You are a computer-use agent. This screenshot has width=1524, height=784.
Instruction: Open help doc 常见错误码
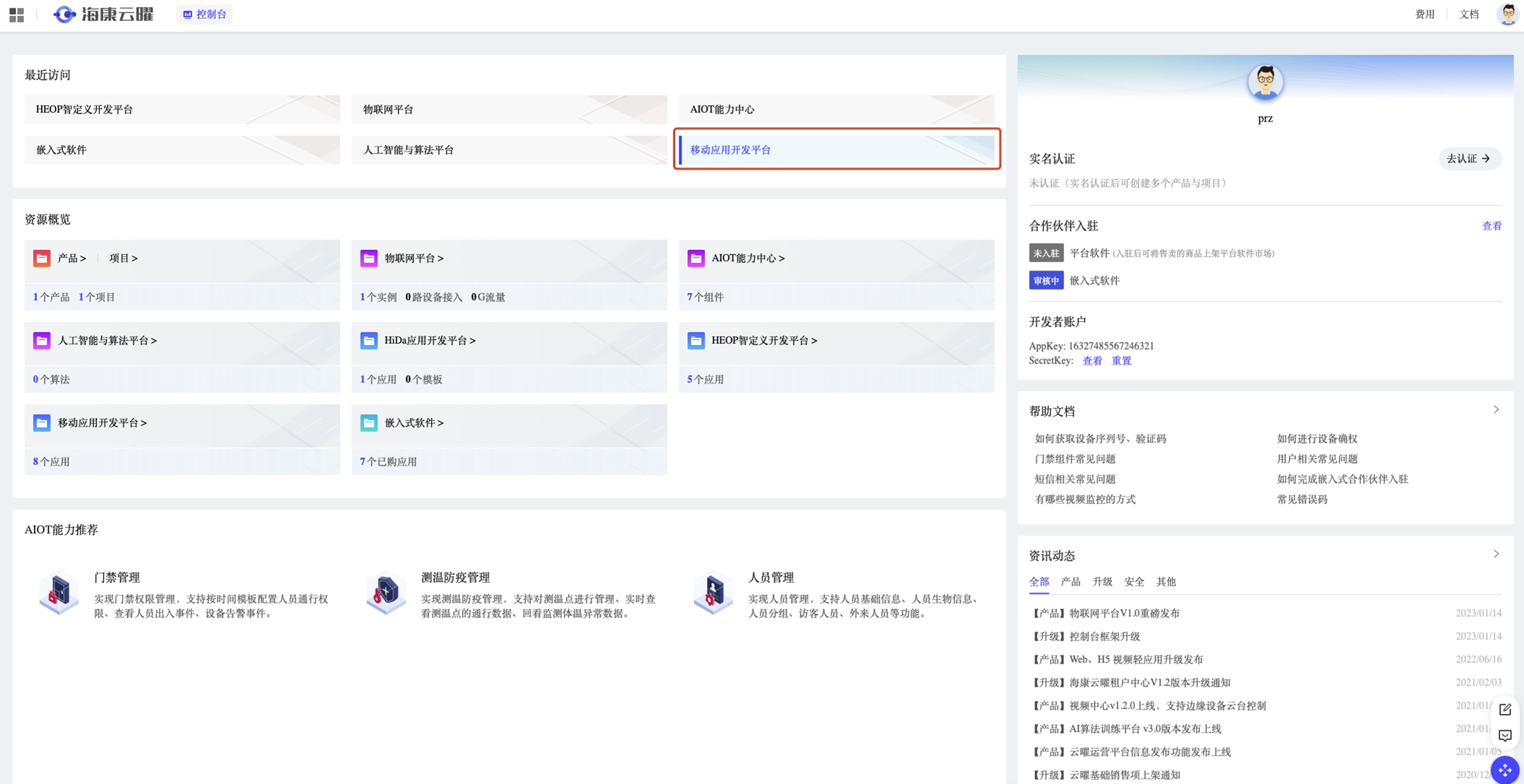coord(1302,500)
